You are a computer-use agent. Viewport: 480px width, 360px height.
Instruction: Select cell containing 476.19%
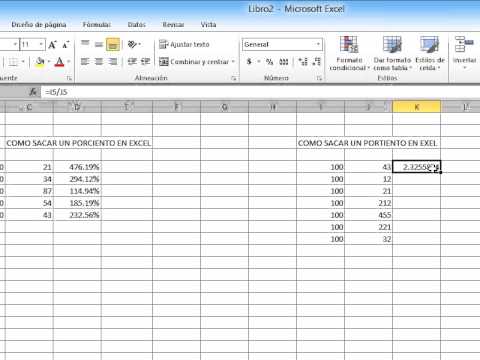77,167
